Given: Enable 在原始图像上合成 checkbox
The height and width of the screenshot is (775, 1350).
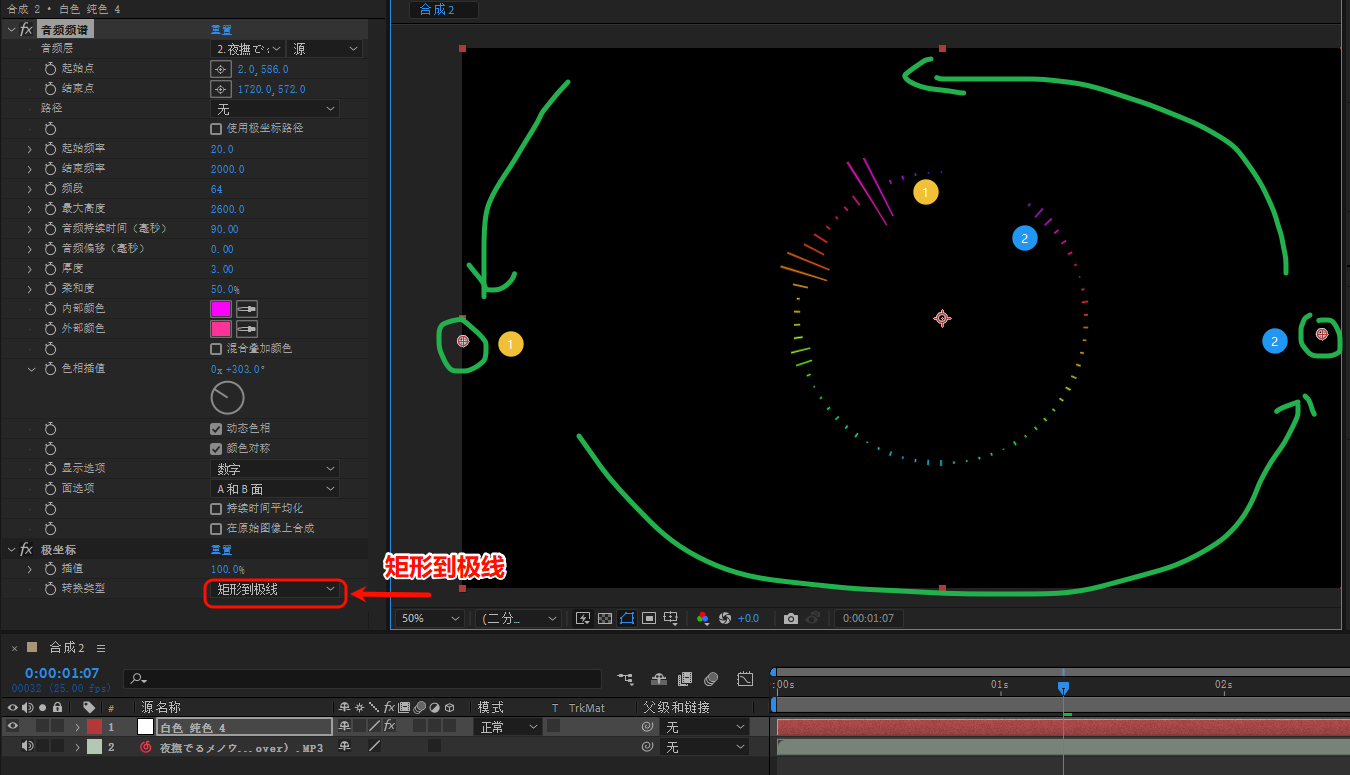Looking at the screenshot, I should point(216,528).
